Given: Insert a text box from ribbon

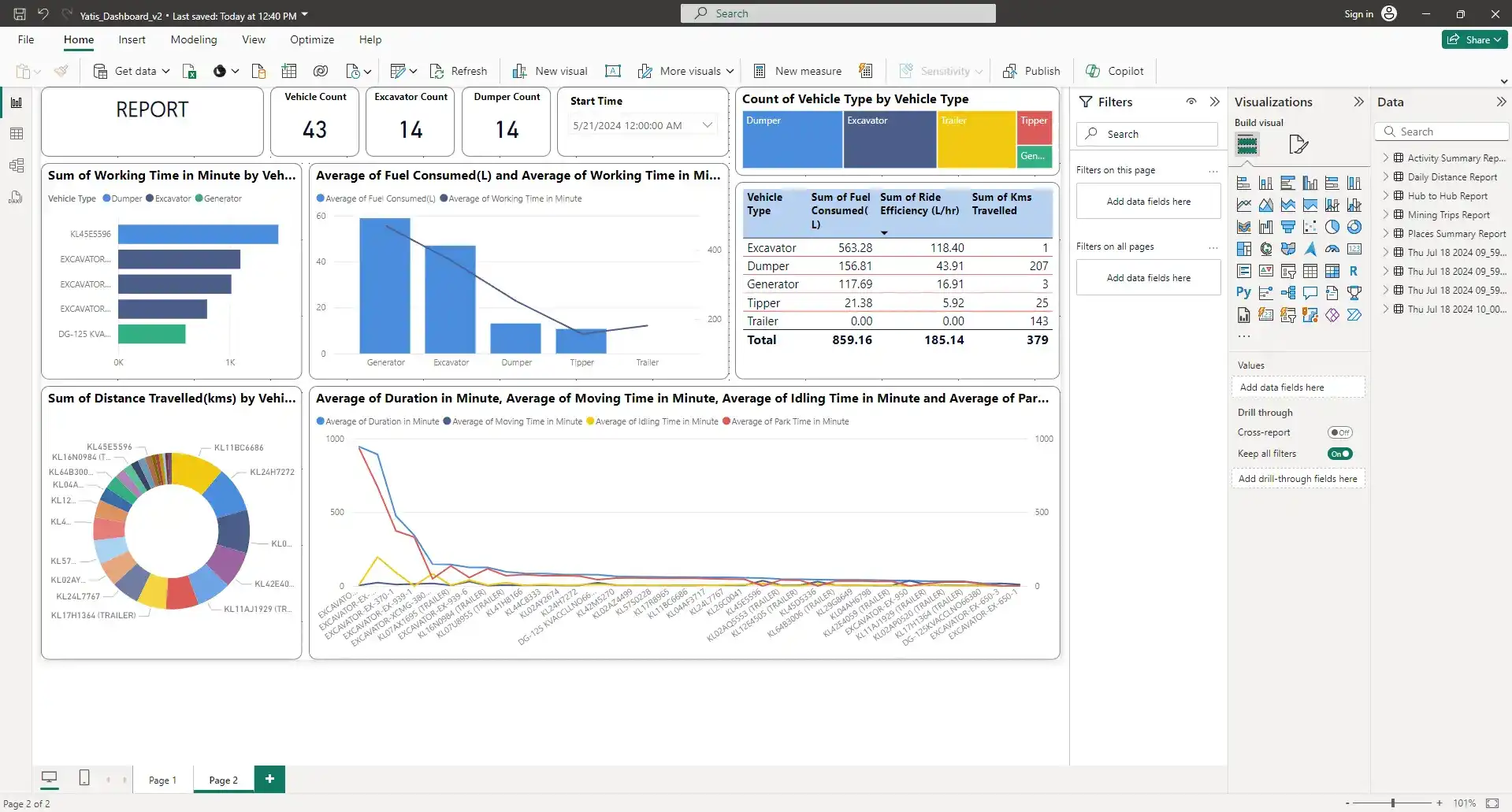Looking at the screenshot, I should point(613,72).
